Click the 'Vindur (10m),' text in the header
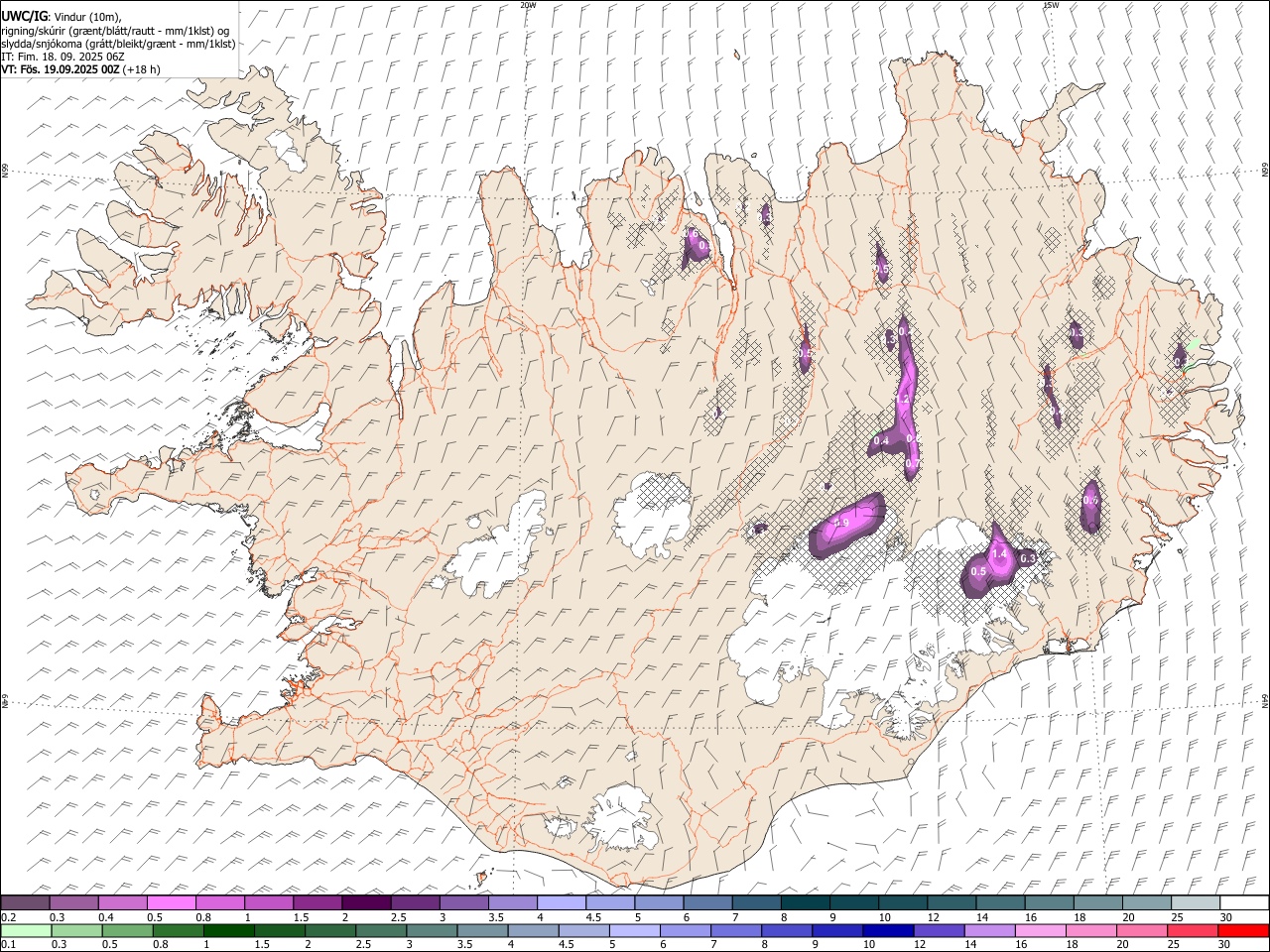1270x952 pixels. 85,17
